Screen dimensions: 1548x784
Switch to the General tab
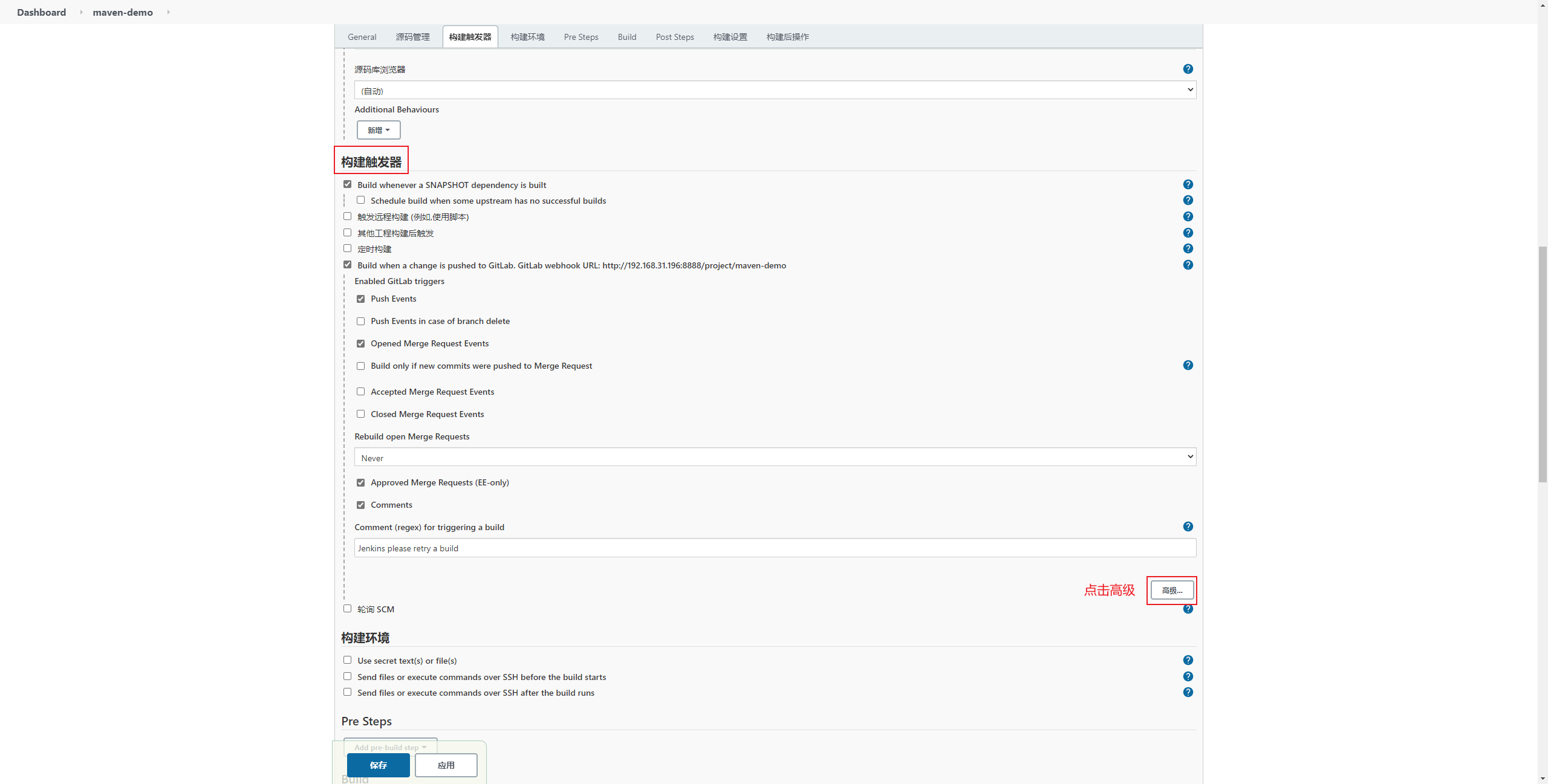tap(362, 37)
